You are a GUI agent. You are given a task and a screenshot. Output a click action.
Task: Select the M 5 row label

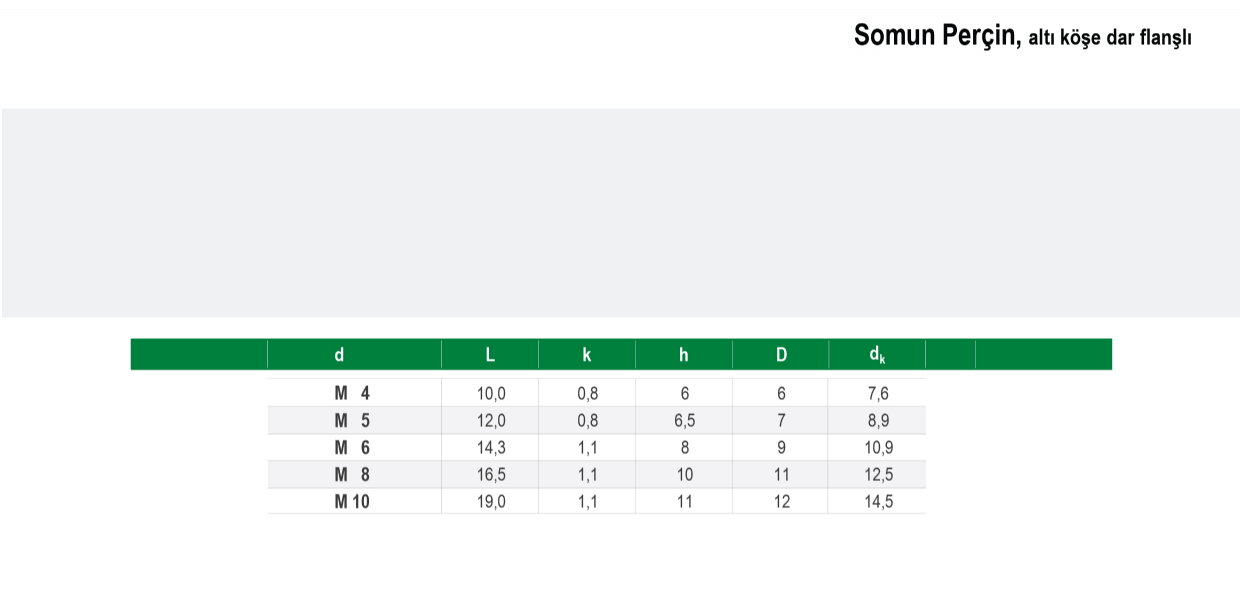click(354, 421)
